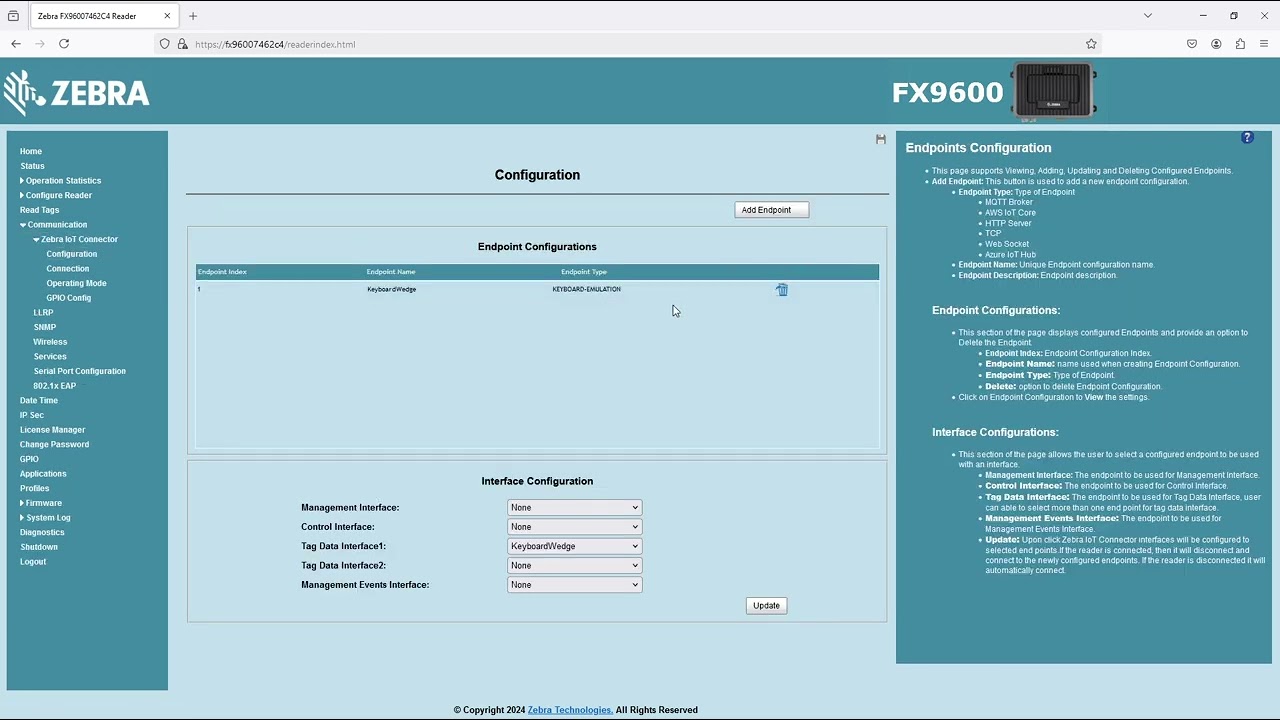
Task: Open LLRP settings page
Action: tap(43, 313)
